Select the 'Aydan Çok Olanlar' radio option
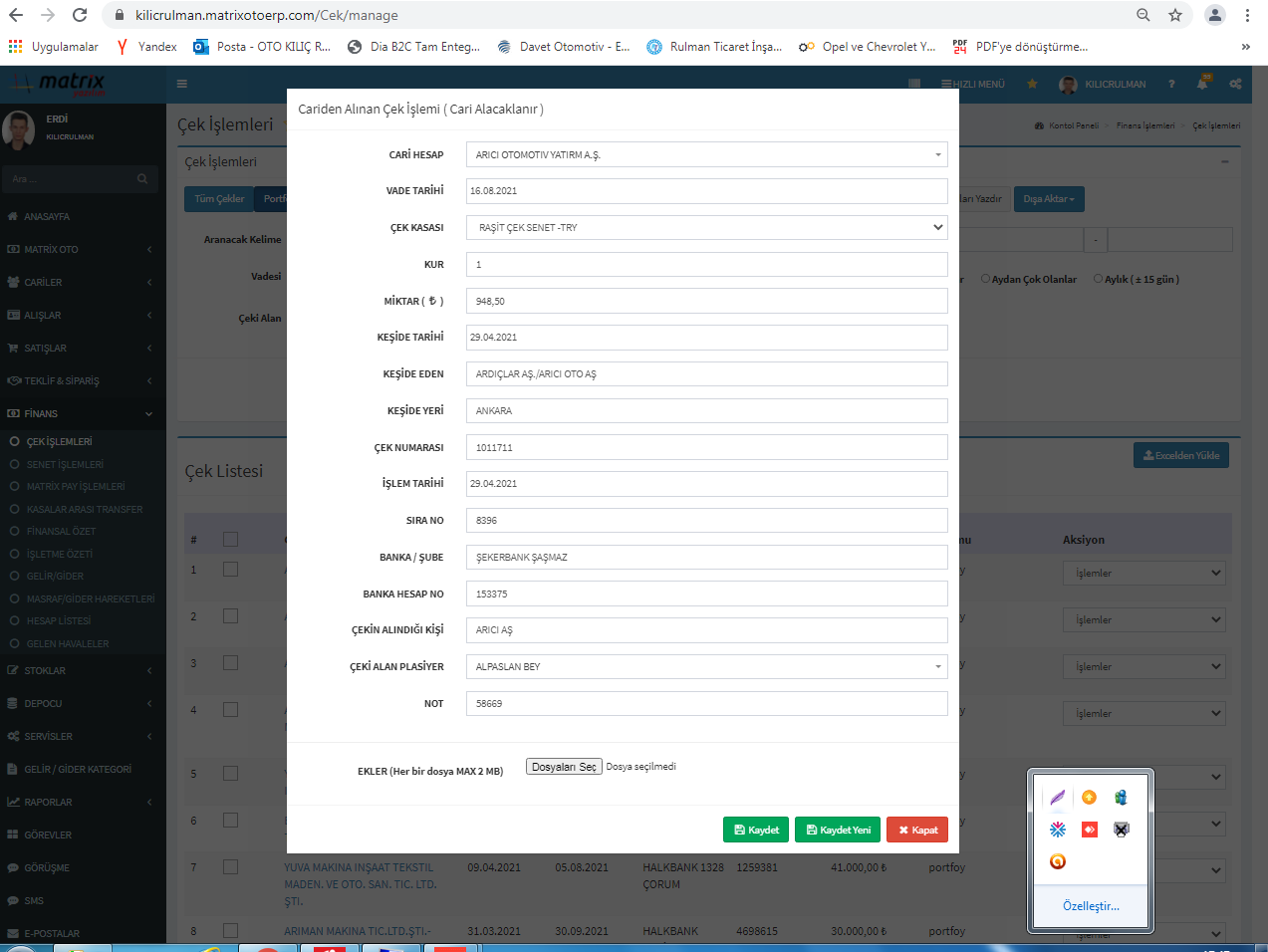 pyautogui.click(x=985, y=279)
